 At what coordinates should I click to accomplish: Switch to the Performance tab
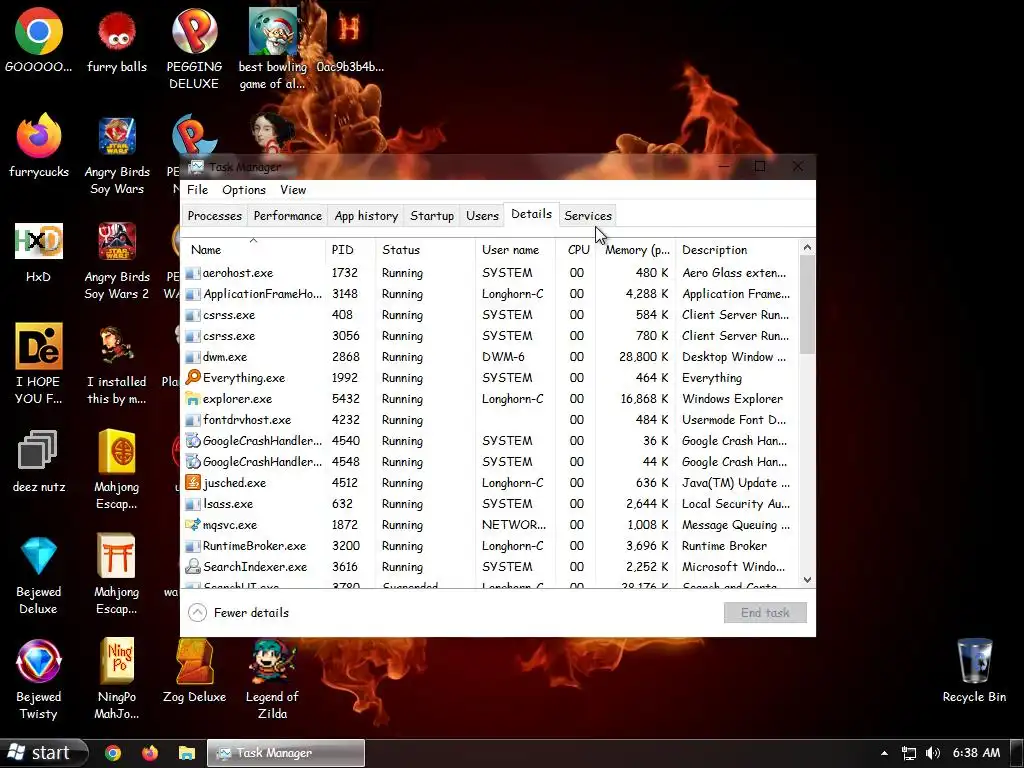click(287, 216)
